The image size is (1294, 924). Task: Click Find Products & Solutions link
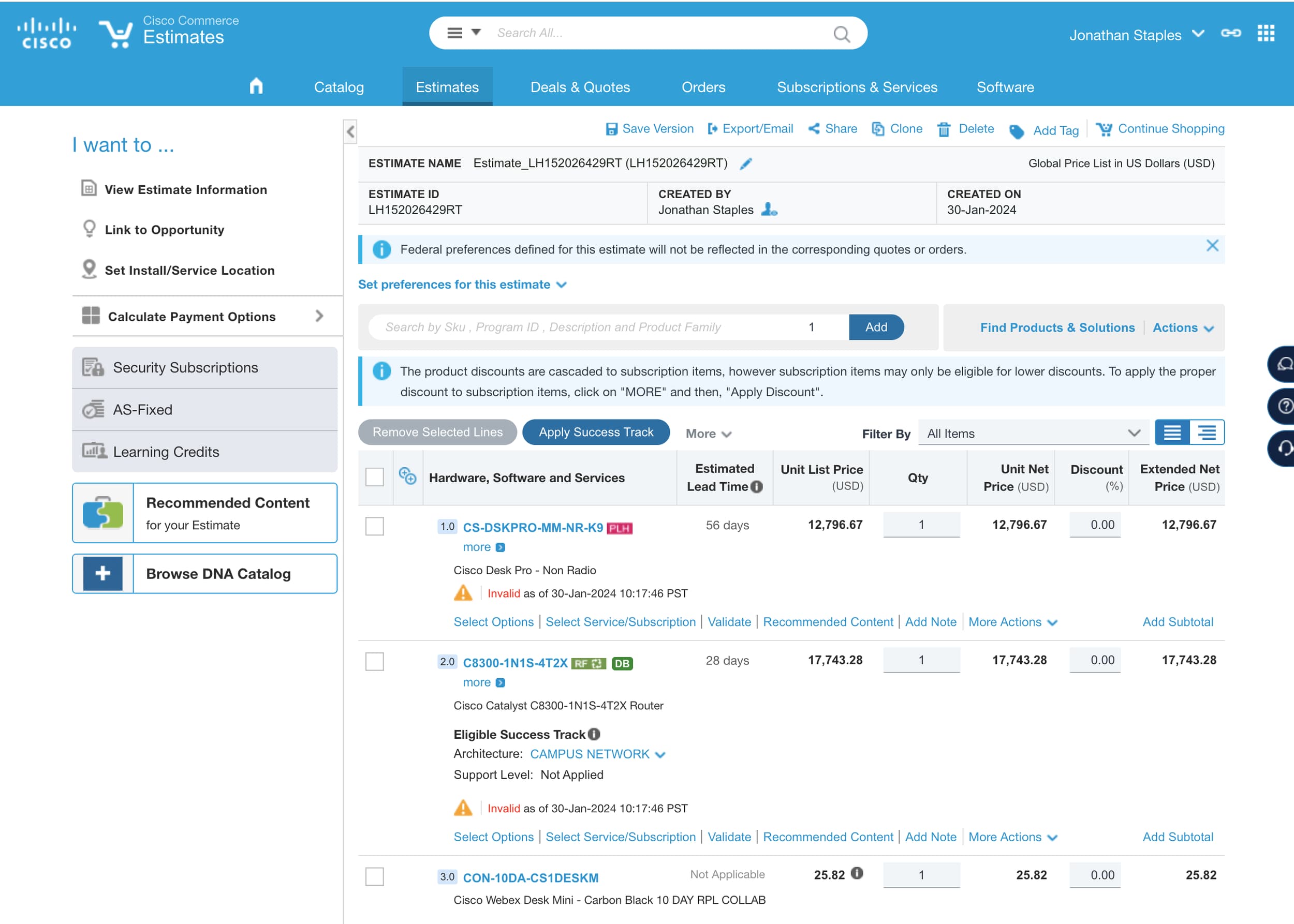(x=1057, y=327)
